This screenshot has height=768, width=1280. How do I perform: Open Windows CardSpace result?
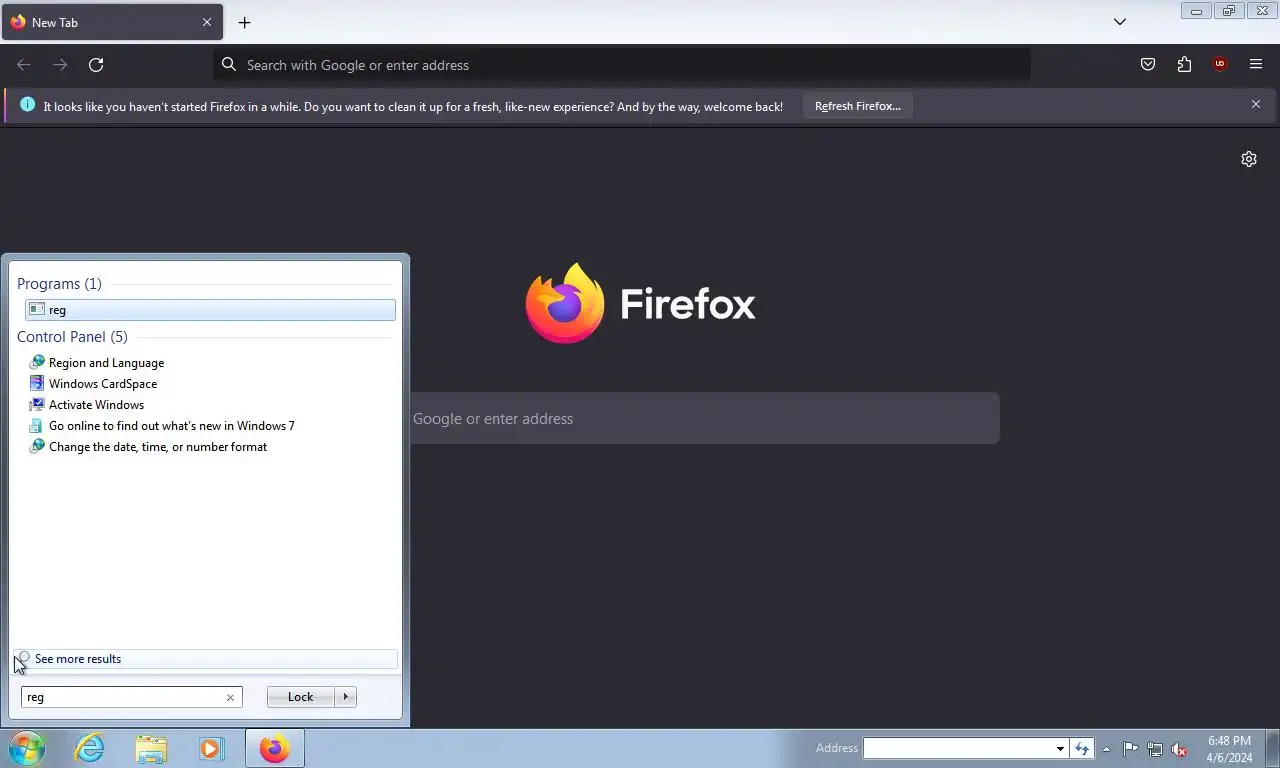(102, 384)
